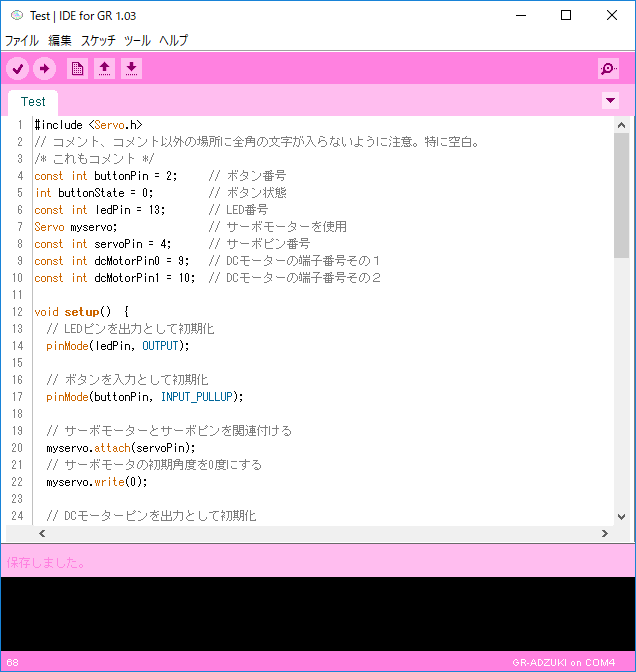
Task: Open the スケッチ menu
Action: [98, 40]
